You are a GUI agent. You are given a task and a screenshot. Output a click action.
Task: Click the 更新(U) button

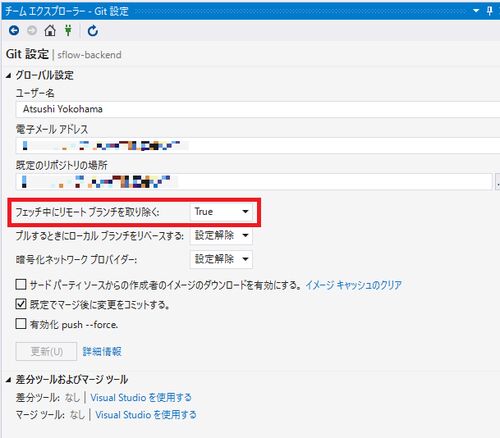pyautogui.click(x=46, y=351)
